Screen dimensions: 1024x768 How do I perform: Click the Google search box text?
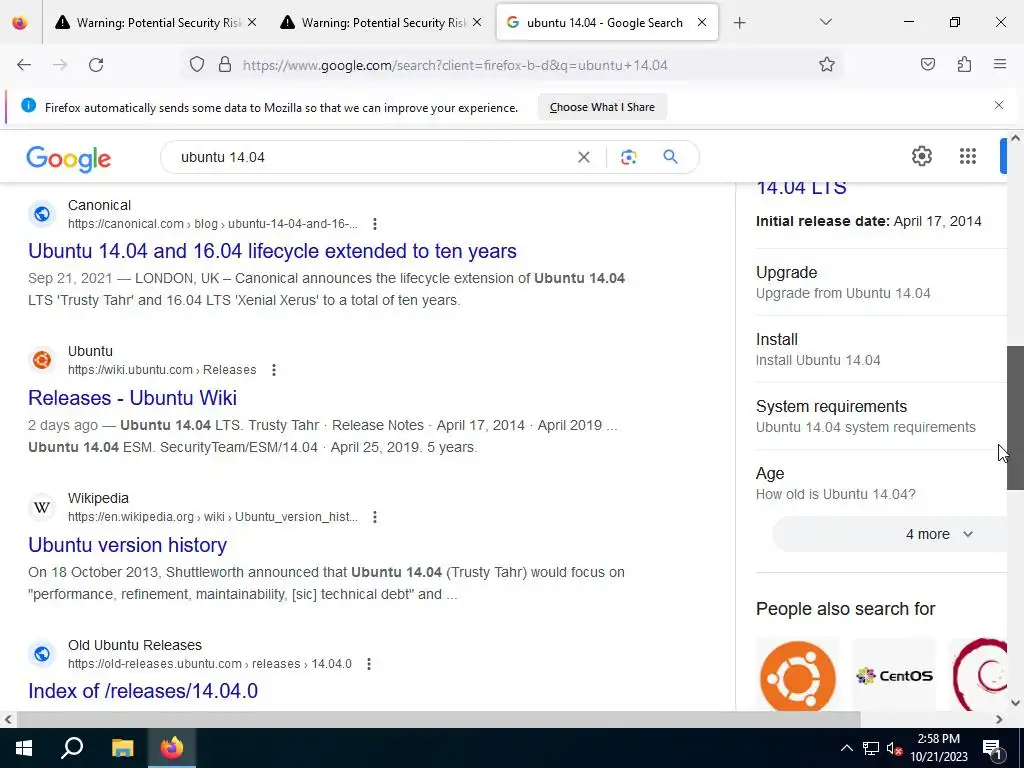tap(223, 157)
